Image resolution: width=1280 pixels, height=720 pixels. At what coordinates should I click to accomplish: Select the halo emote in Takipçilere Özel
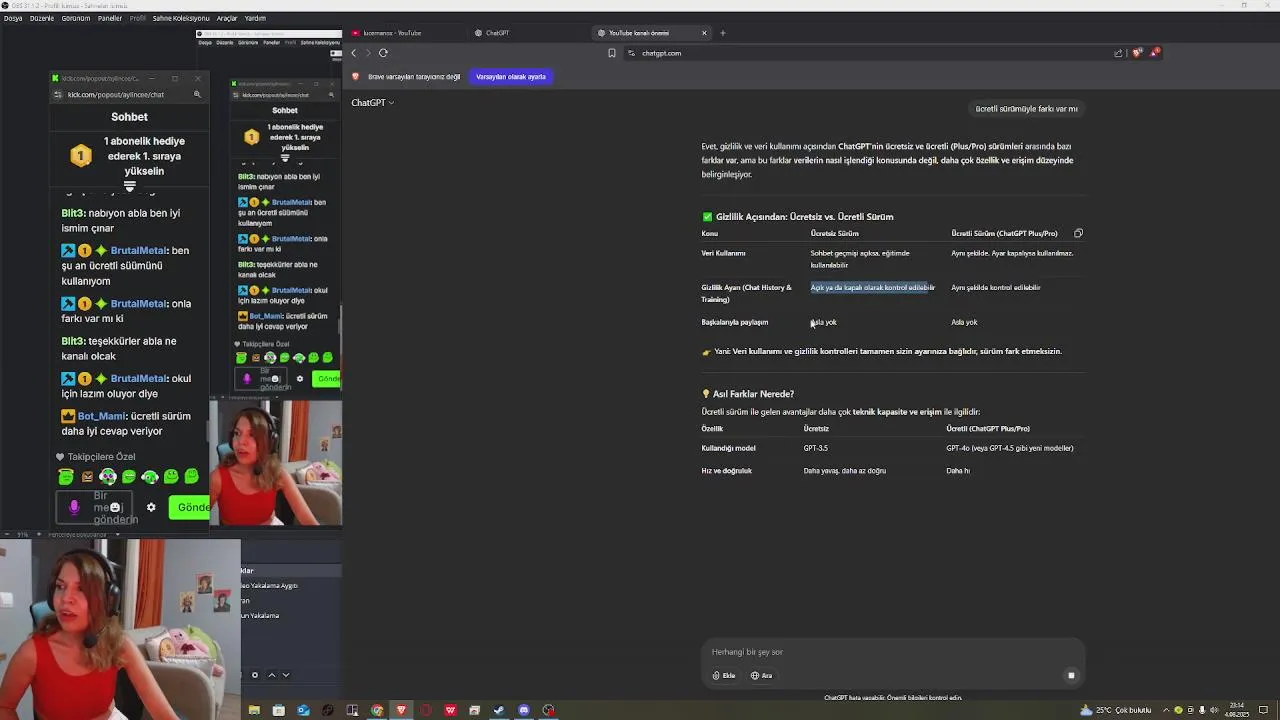66,477
